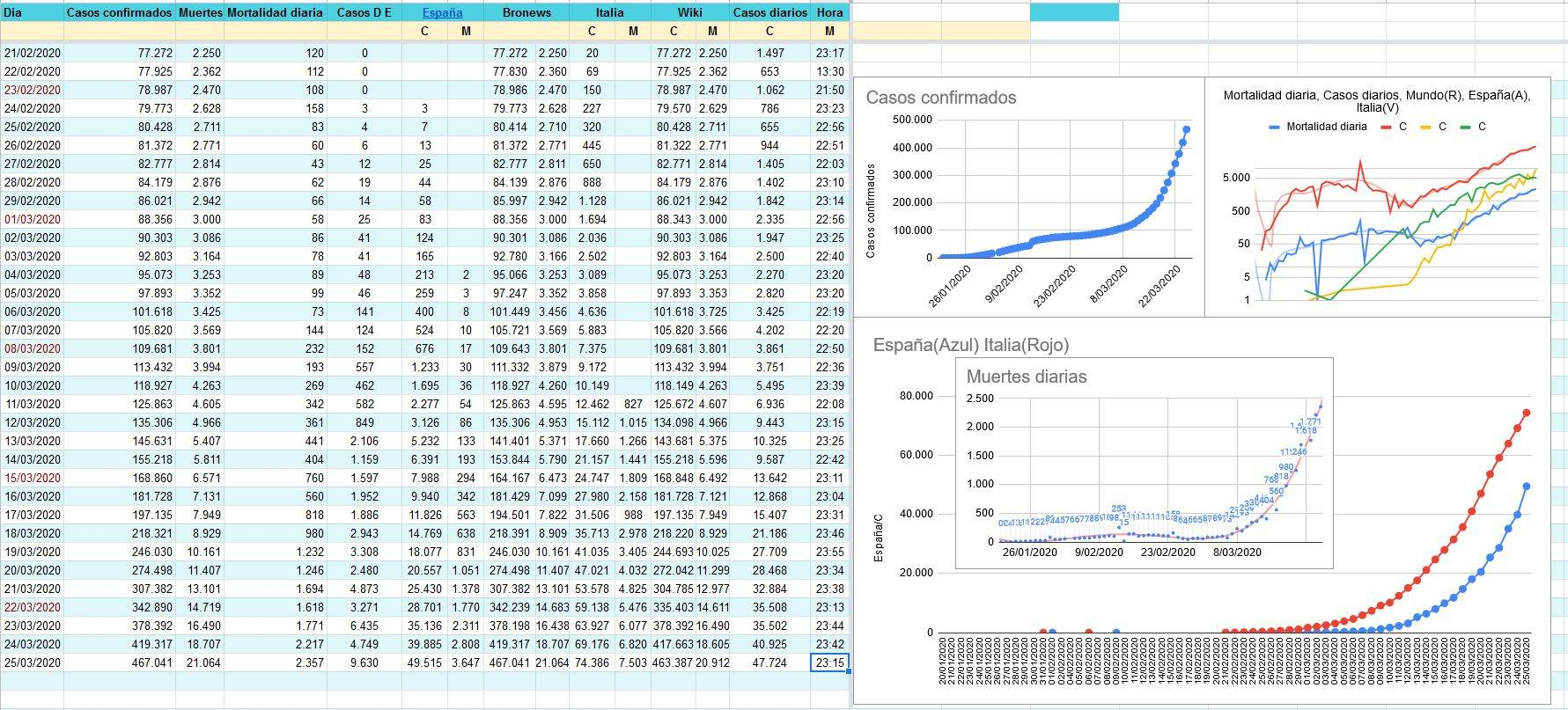Select the 2.357 cell in Mortalidad diaria column
The height and width of the screenshot is (710, 1568).
[x=276, y=662]
